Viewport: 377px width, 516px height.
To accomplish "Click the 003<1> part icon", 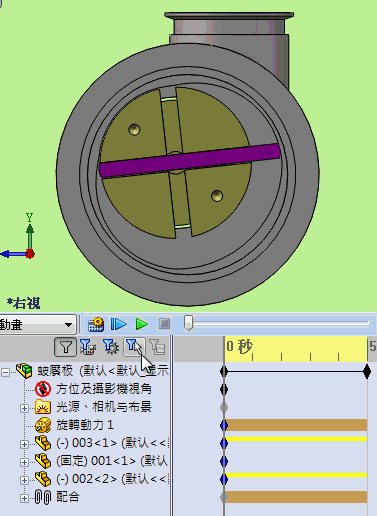I will click(43, 443).
